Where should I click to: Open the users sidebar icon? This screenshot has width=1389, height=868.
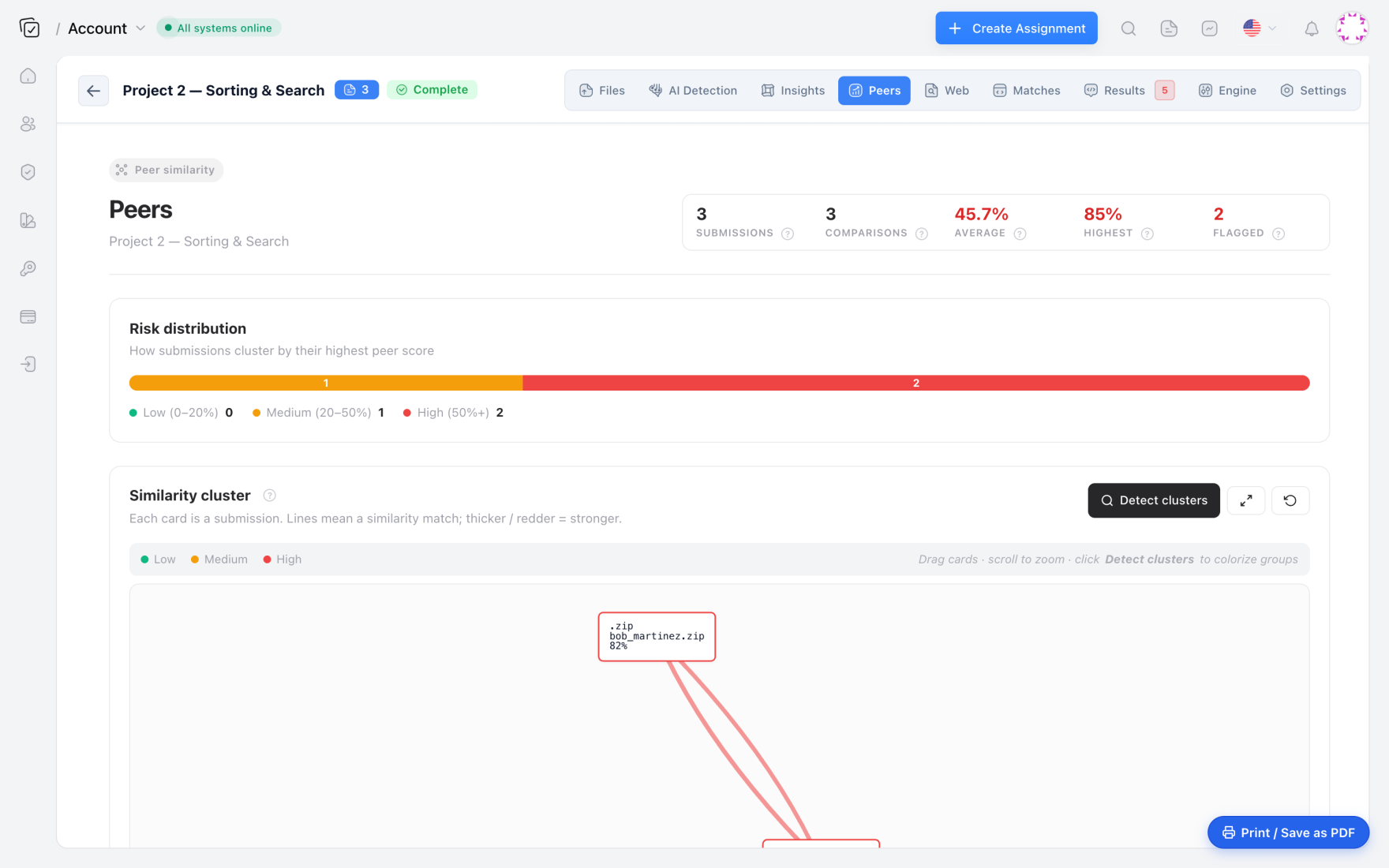click(28, 124)
